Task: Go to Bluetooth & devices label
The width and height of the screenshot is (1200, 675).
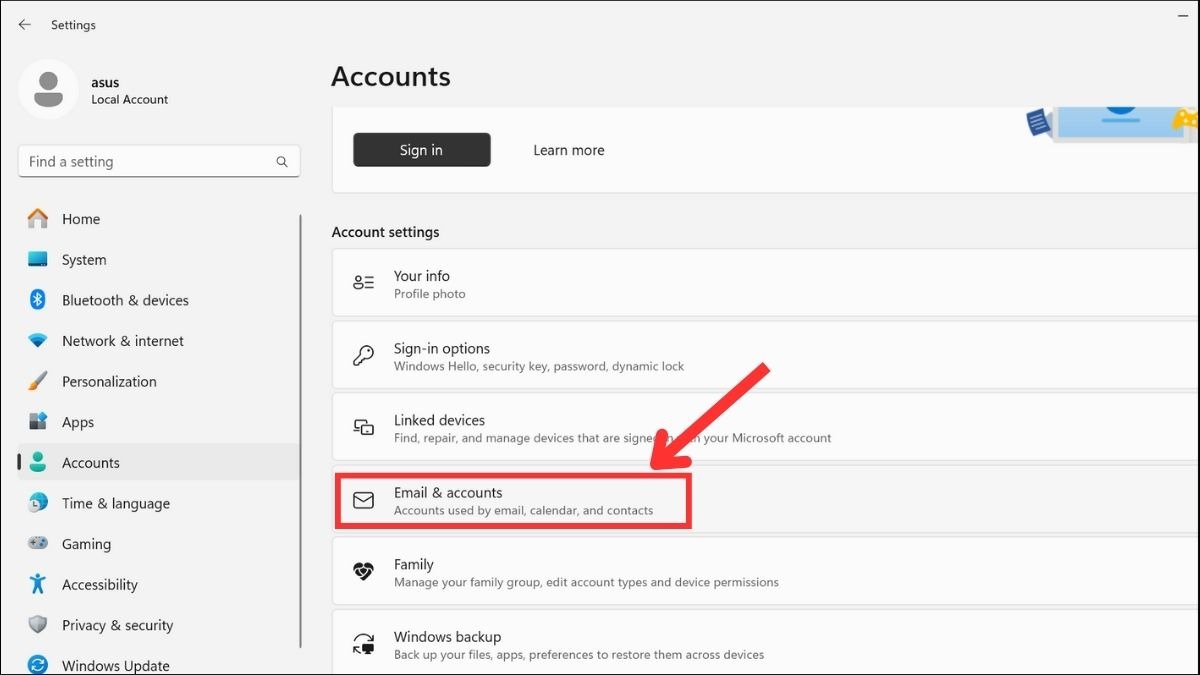Action: (125, 300)
